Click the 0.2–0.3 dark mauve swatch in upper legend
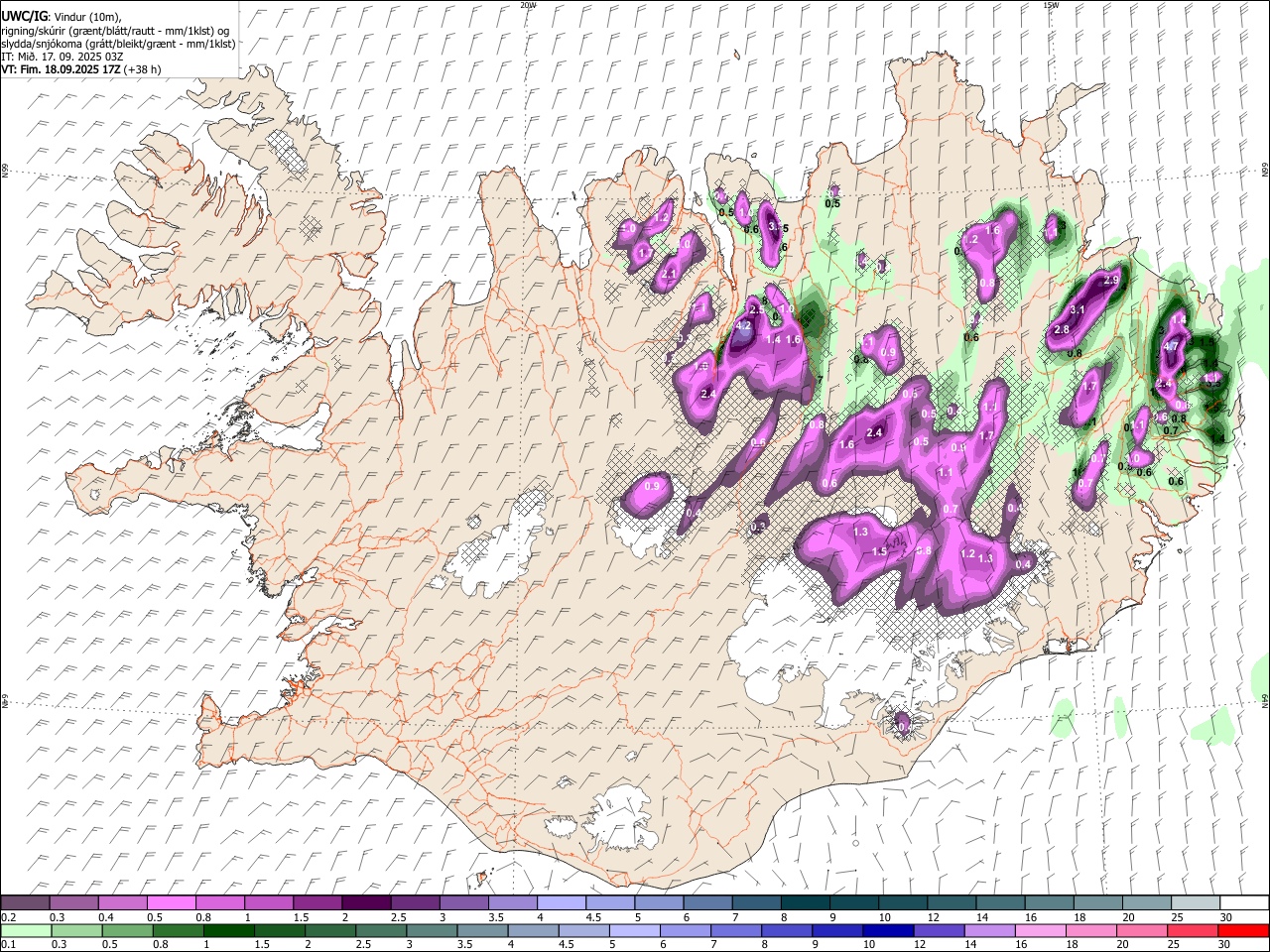 [x=25, y=903]
